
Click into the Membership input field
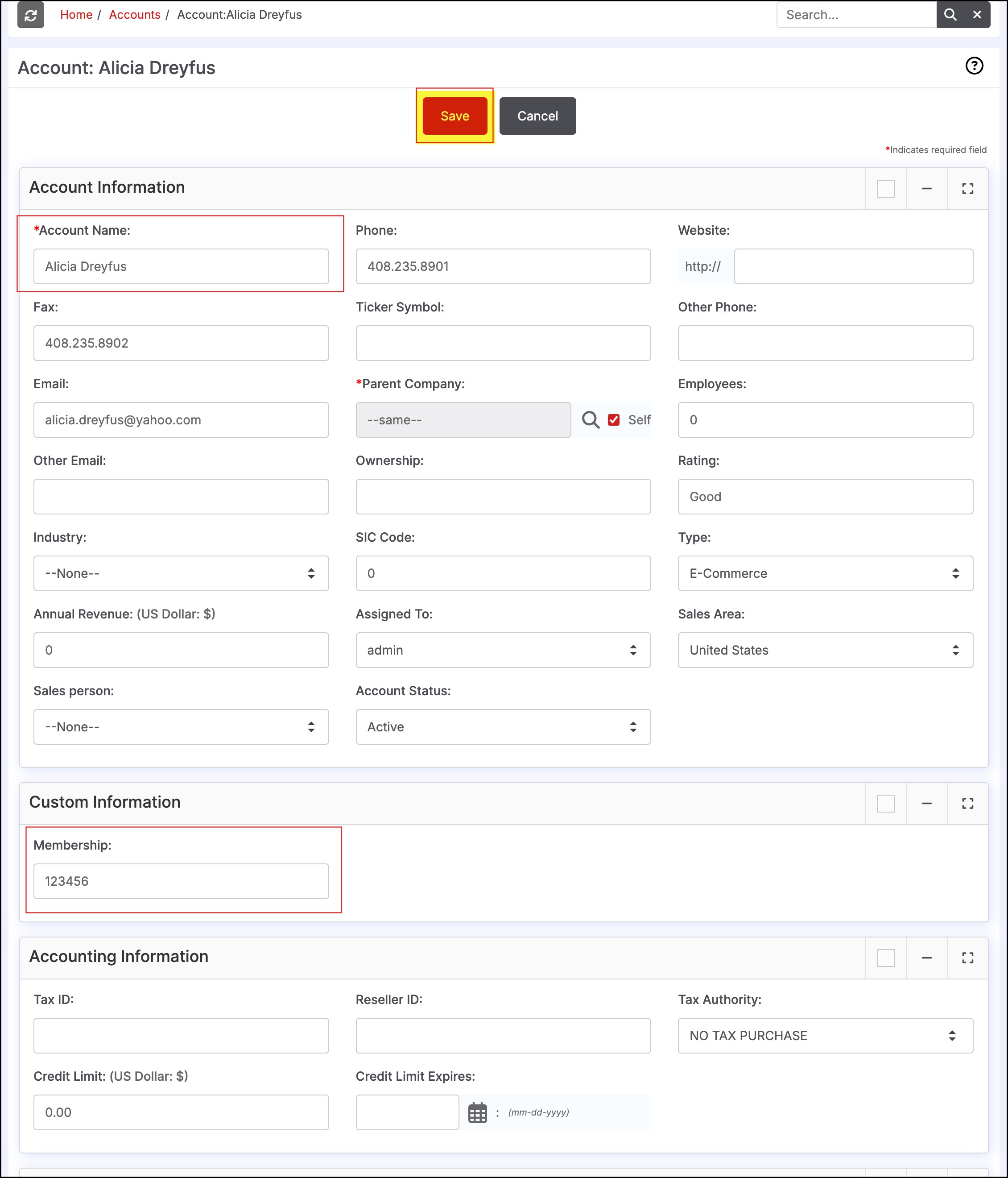181,881
